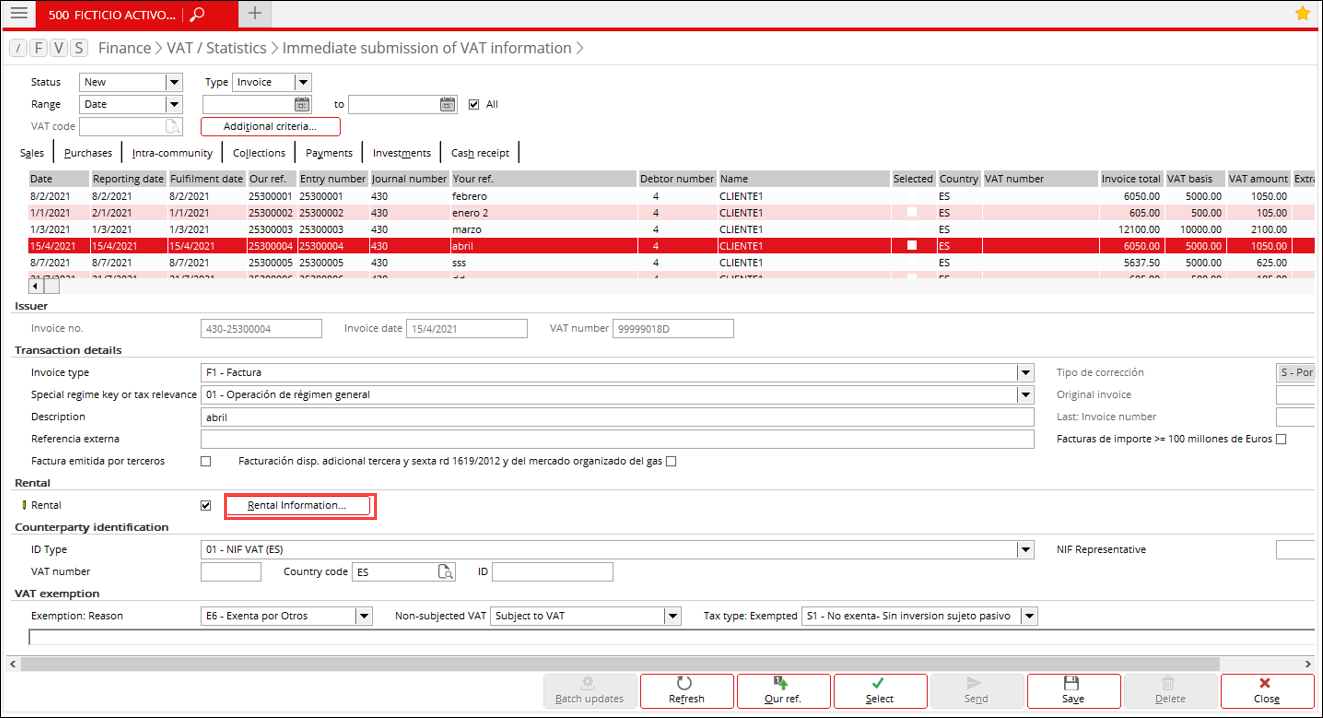
Task: Open the Status dropdown
Action: [174, 82]
